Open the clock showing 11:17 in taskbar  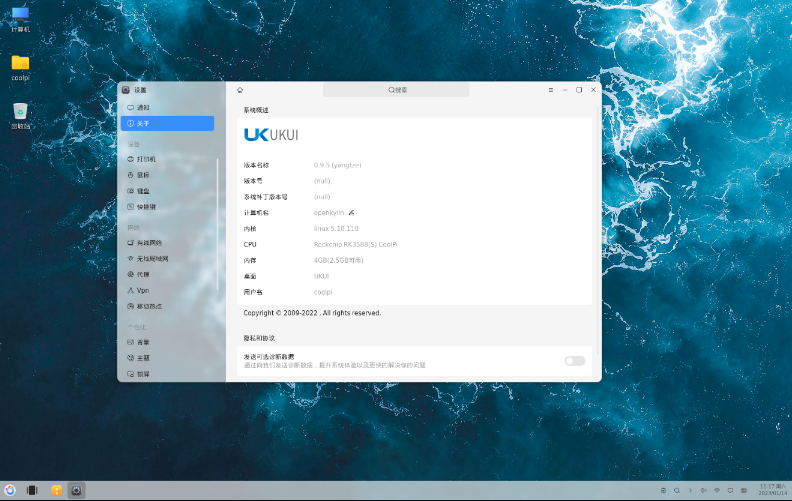773,490
